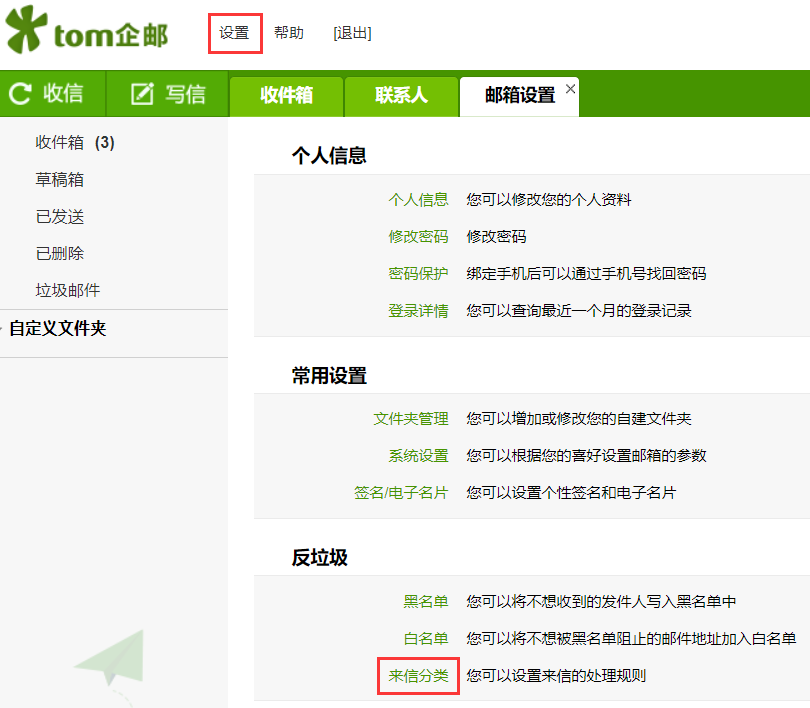810x708 pixels.
Task: Open the 设置 menu item
Action: pyautogui.click(x=235, y=33)
